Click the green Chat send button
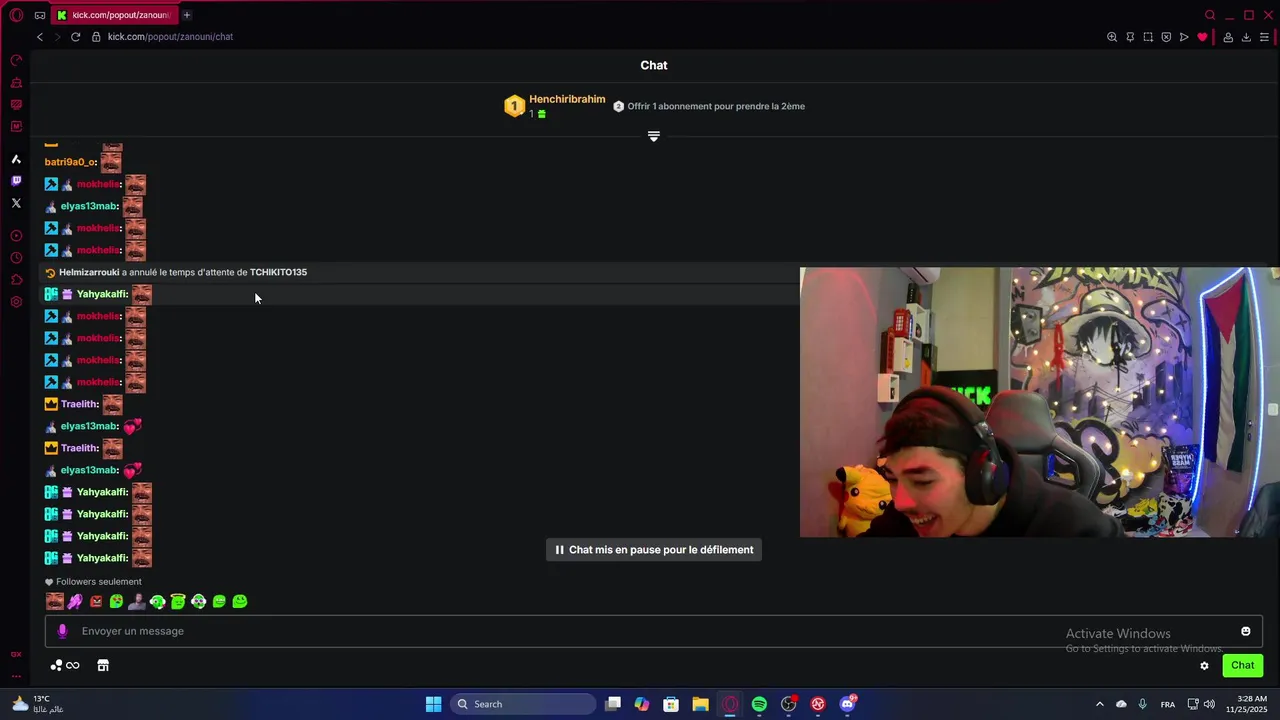 click(x=1243, y=665)
